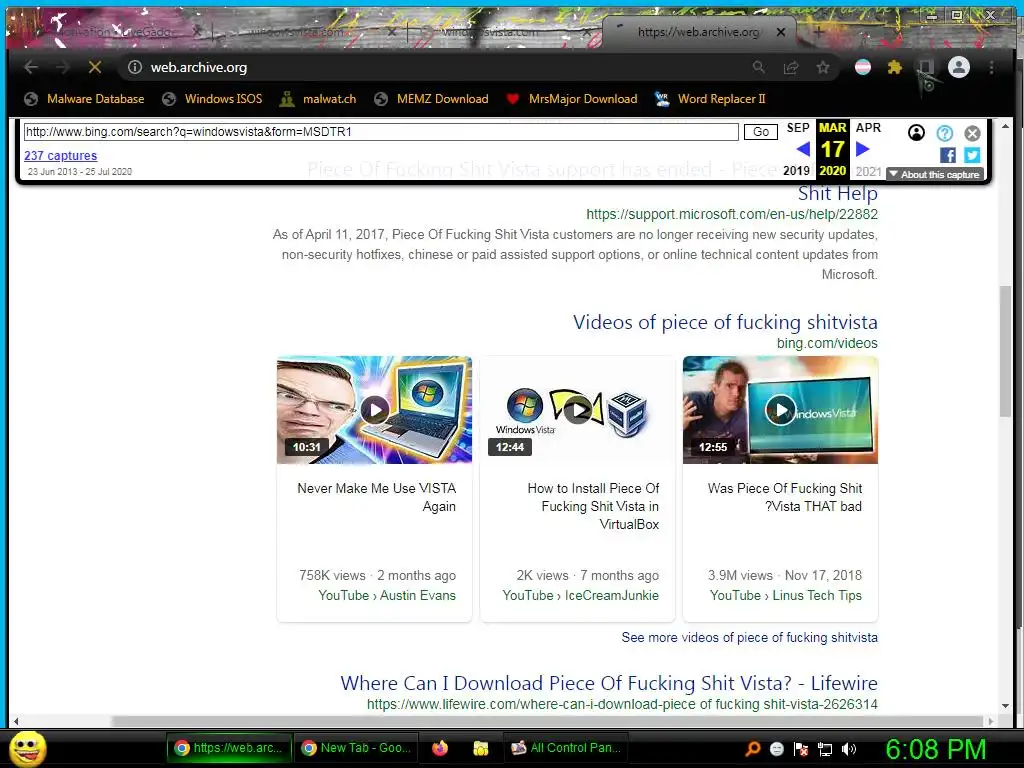Share this page from the address bar

coord(791,67)
